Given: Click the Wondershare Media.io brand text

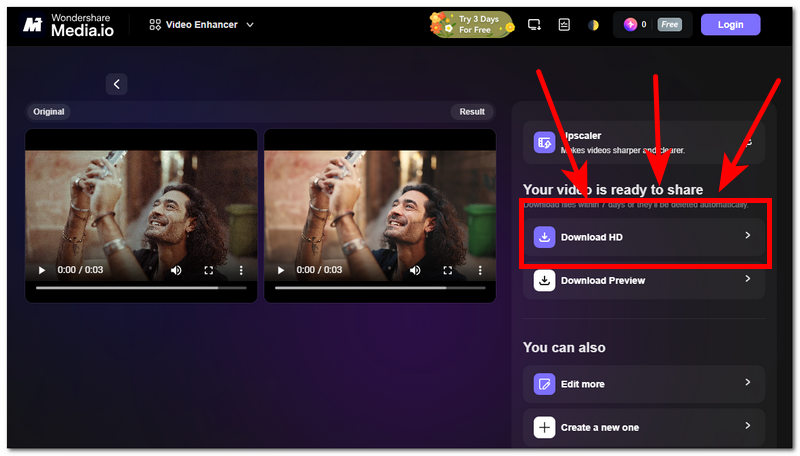Looking at the screenshot, I should [x=82, y=26].
